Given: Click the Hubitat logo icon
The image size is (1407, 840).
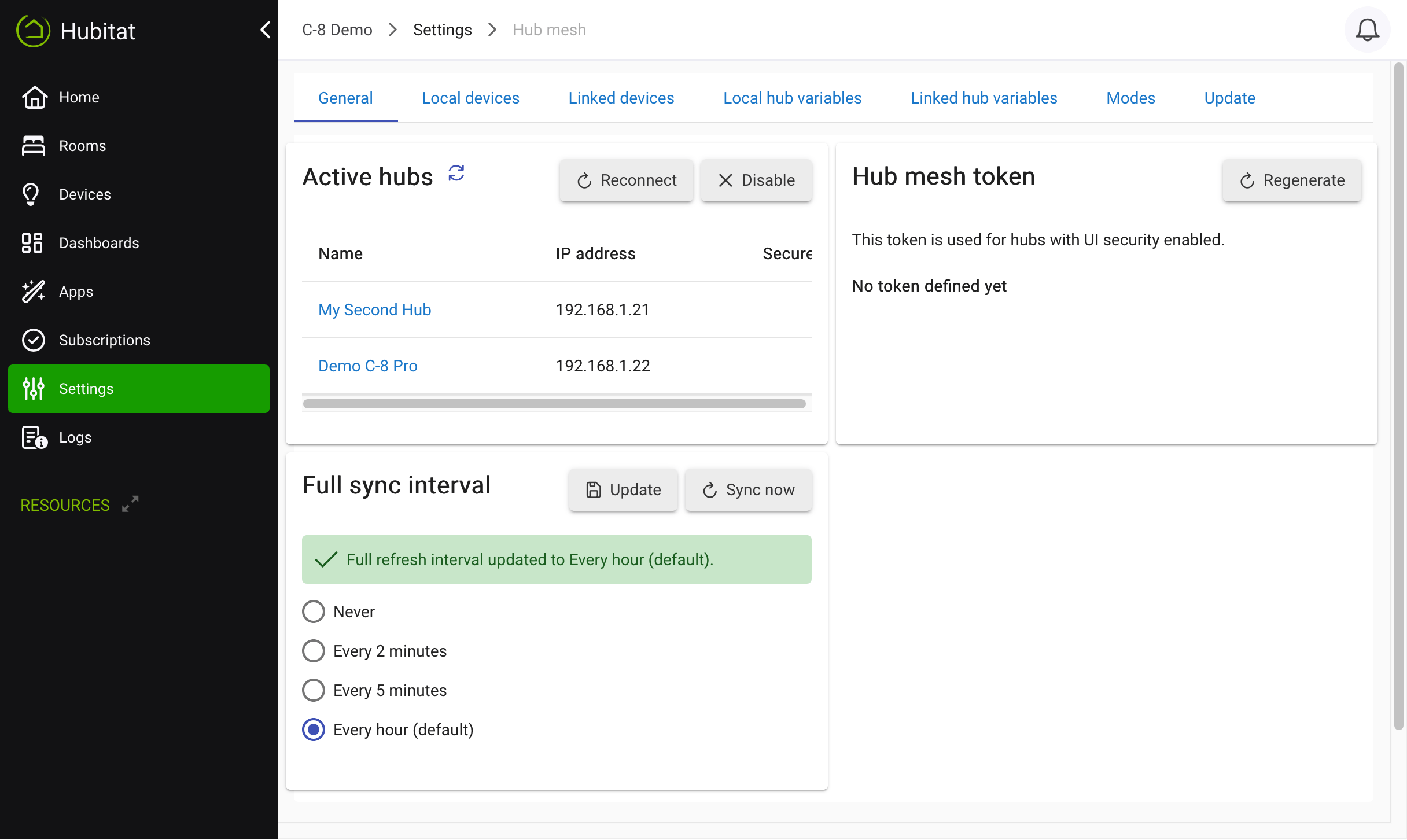Looking at the screenshot, I should coord(34,31).
